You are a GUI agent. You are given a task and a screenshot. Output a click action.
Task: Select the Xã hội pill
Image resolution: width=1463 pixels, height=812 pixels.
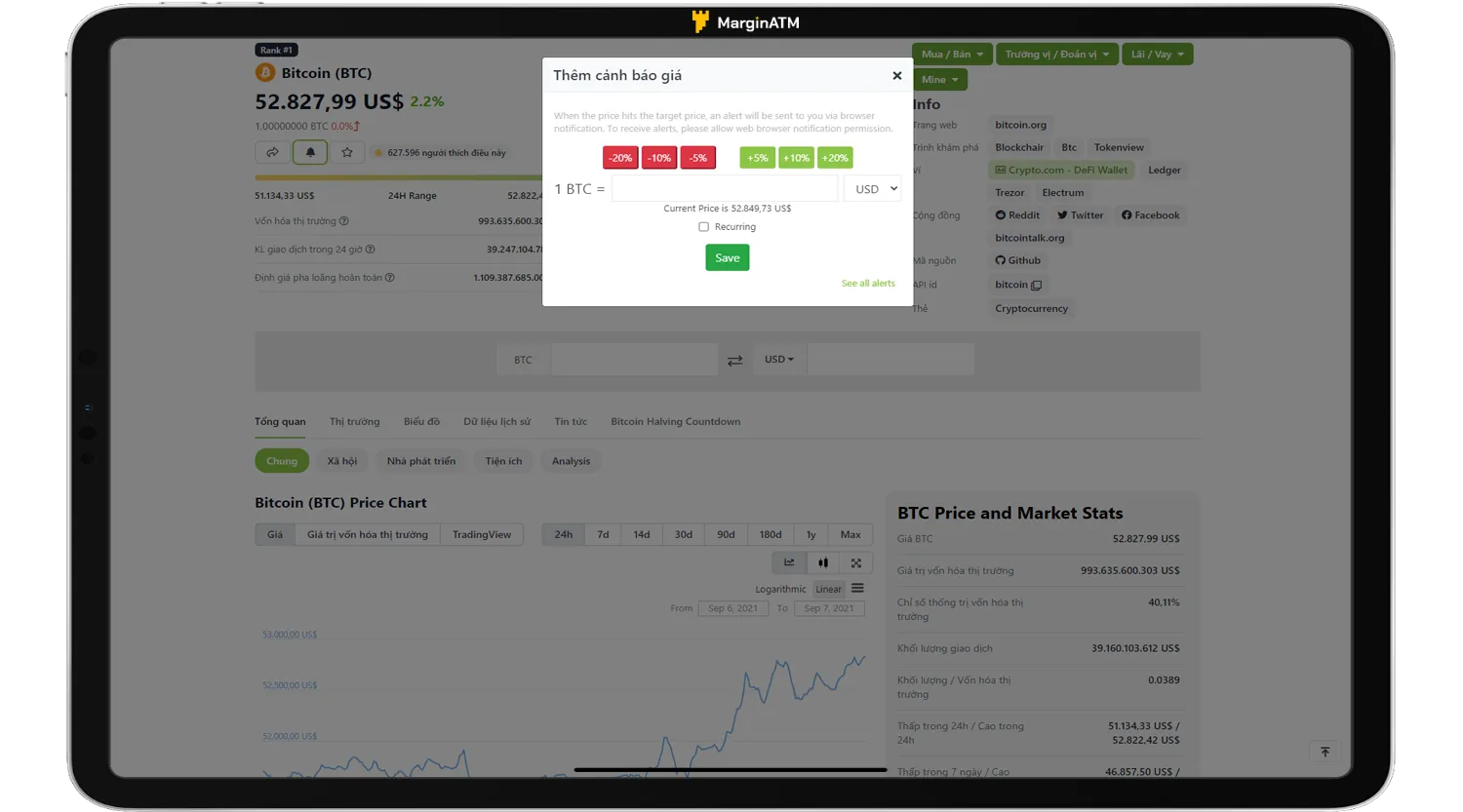point(342,461)
